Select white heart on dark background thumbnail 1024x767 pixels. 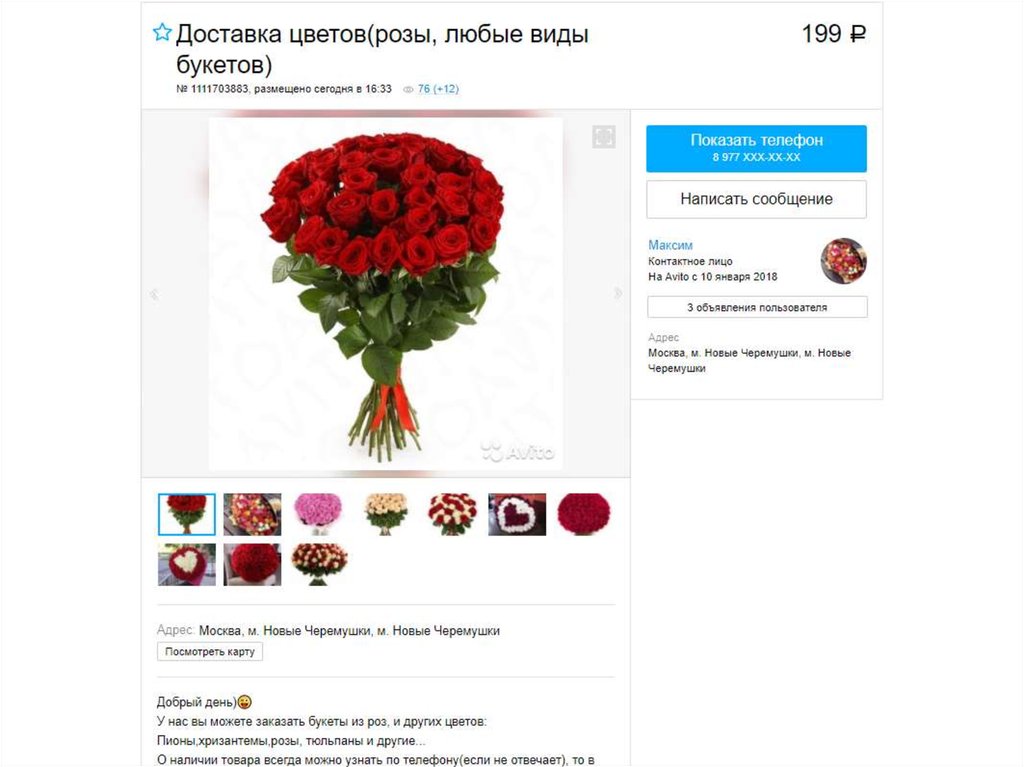pyautogui.click(x=517, y=515)
